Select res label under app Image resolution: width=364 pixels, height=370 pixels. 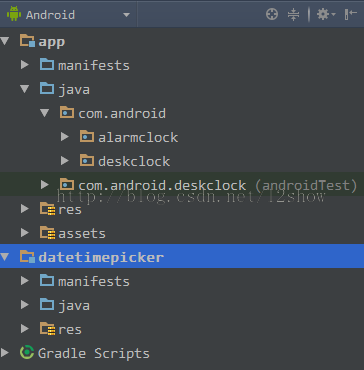coord(70,210)
